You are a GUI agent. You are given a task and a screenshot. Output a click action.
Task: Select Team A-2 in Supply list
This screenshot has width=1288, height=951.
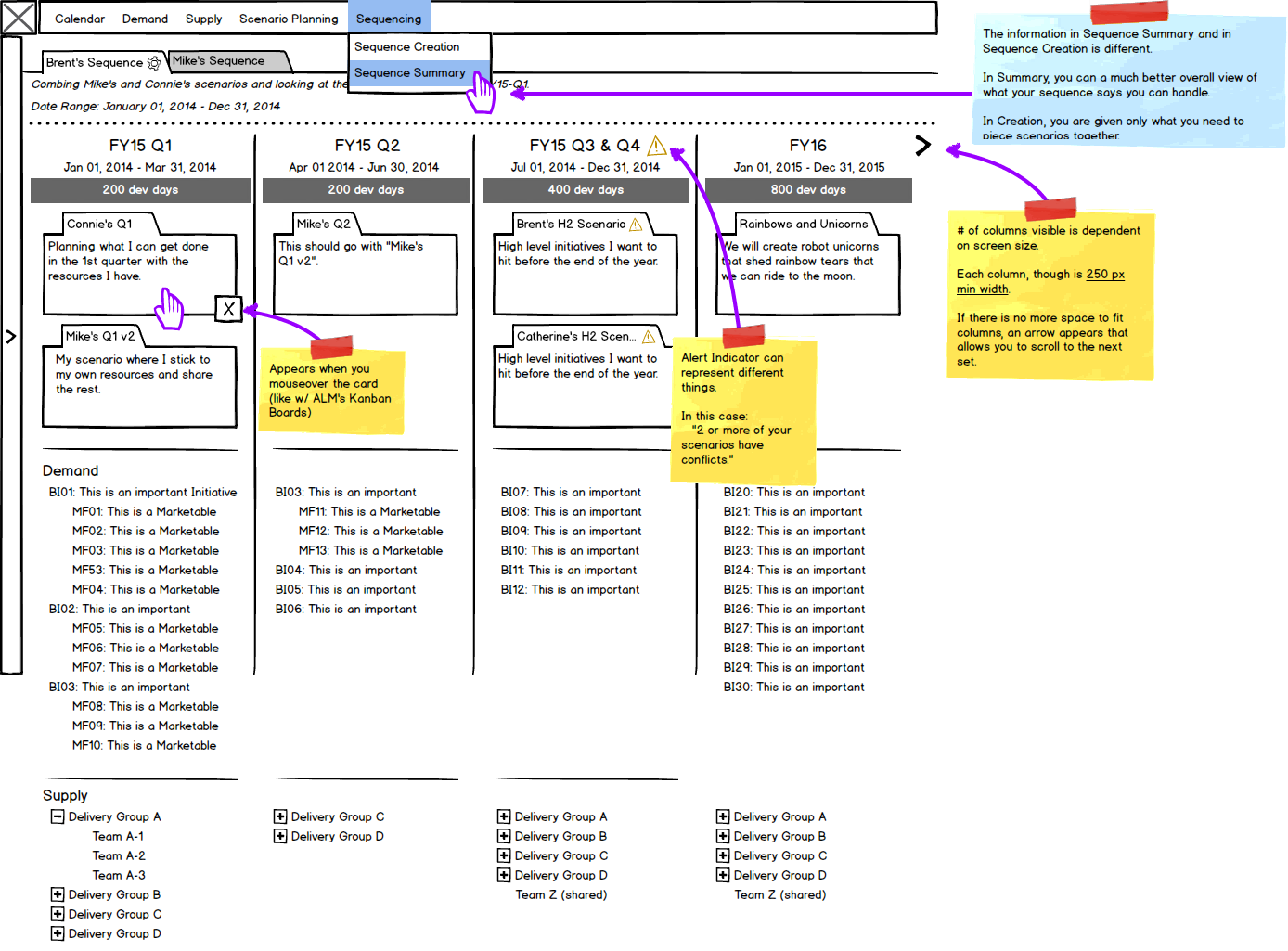click(x=119, y=855)
